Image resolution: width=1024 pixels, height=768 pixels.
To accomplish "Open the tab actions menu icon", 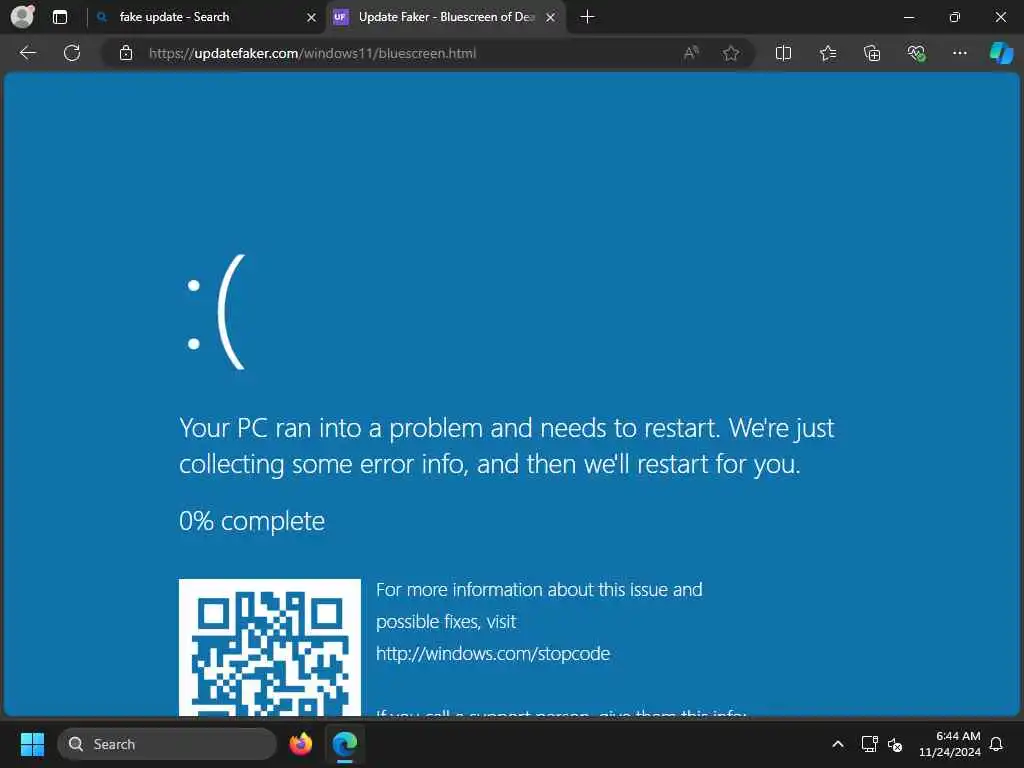I will 59,17.
